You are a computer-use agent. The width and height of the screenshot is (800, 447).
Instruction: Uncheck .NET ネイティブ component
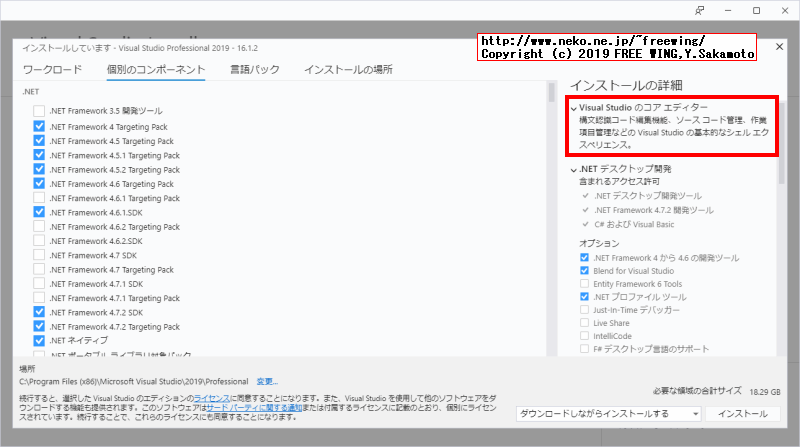(39, 340)
